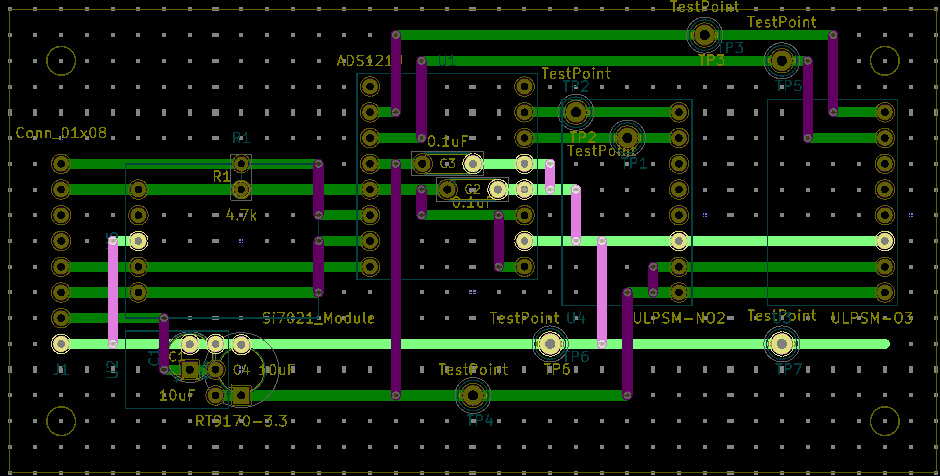
Task: Select the top-right mounting hole
Action: coord(885,62)
